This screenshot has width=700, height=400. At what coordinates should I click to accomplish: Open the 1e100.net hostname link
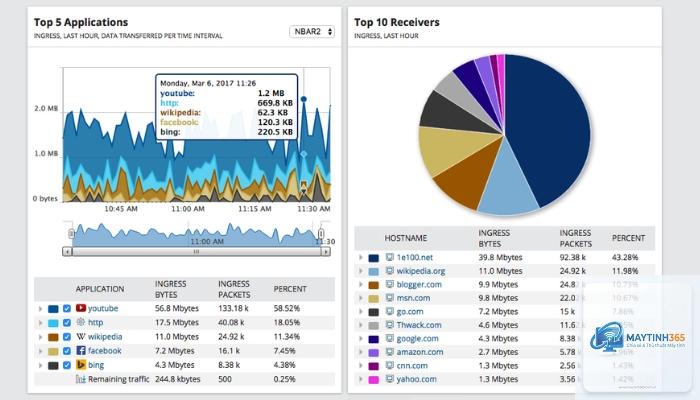(415, 258)
